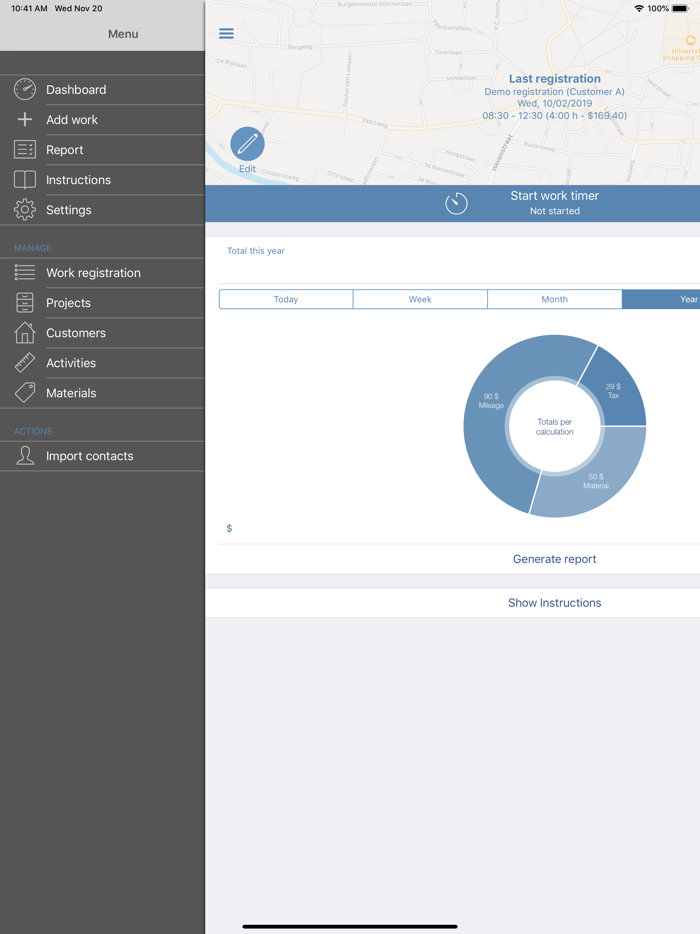Click Demo registration (Customer A) text

(x=555, y=92)
